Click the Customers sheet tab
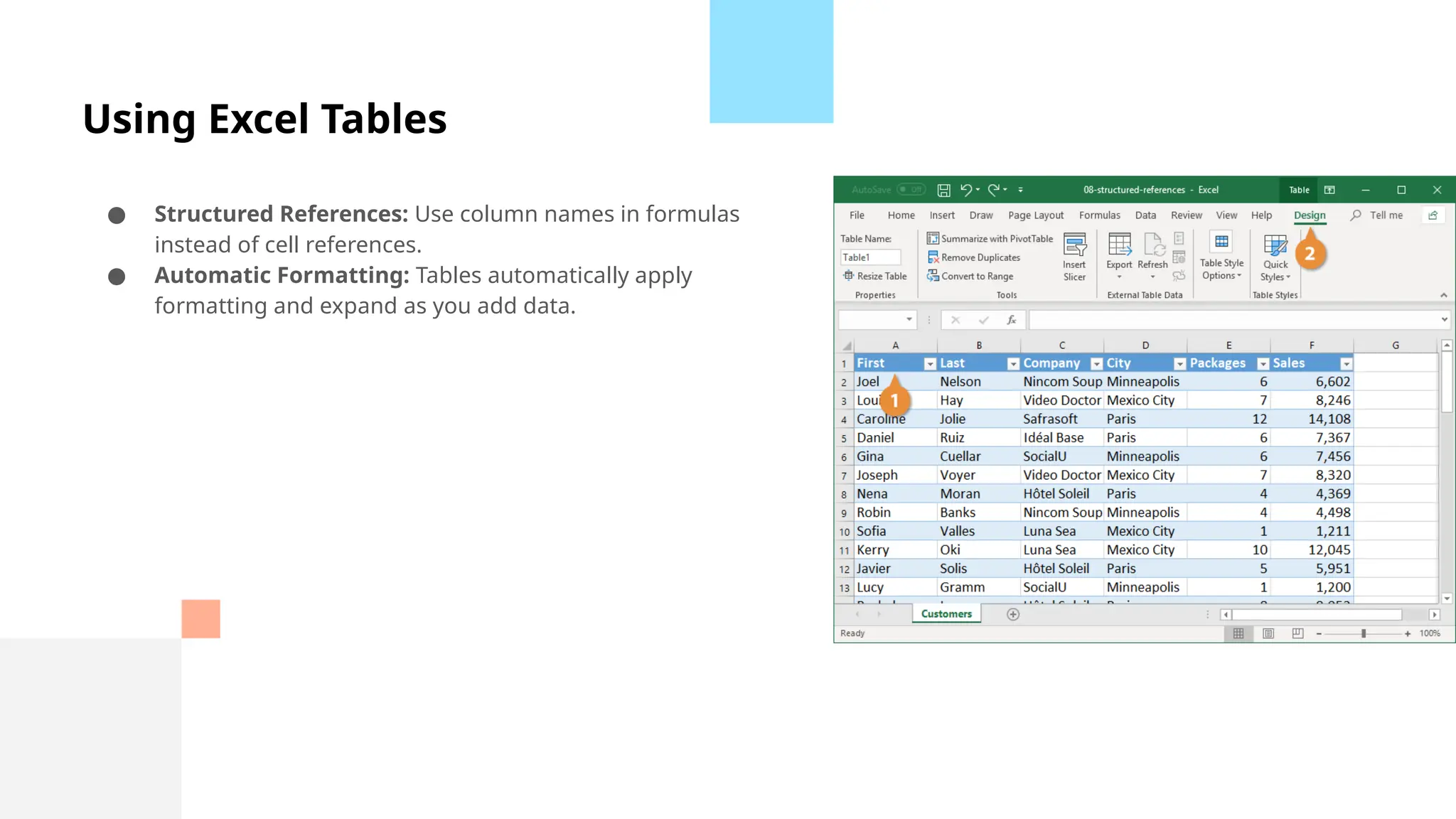Viewport: 1456px width, 819px height. 946,614
